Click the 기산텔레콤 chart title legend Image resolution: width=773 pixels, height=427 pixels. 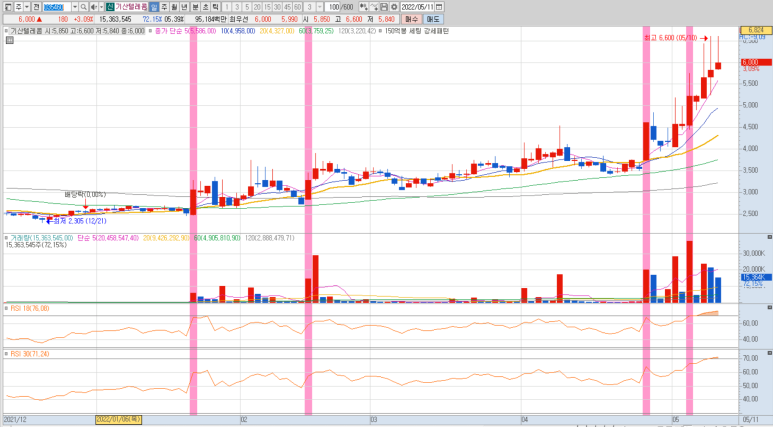point(77,31)
